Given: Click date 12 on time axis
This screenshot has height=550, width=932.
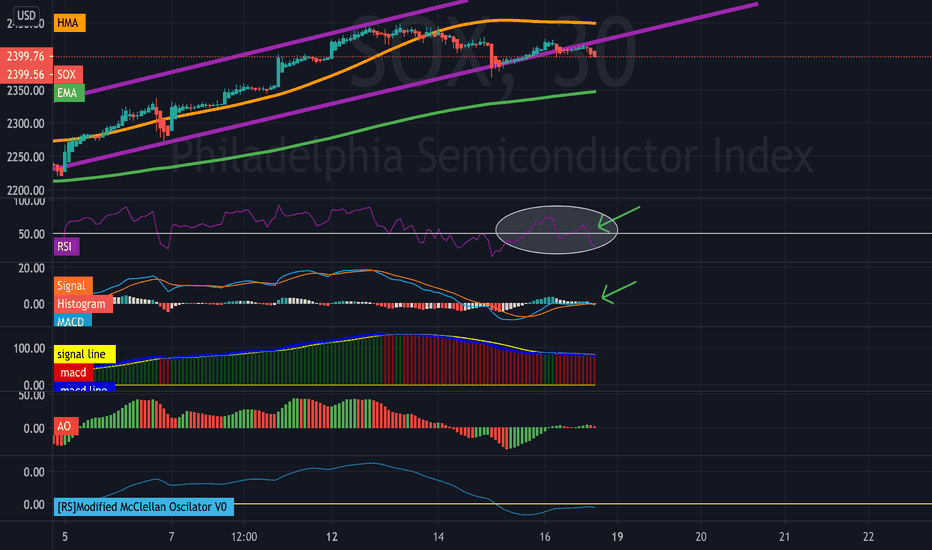Looking at the screenshot, I should click(x=332, y=537).
